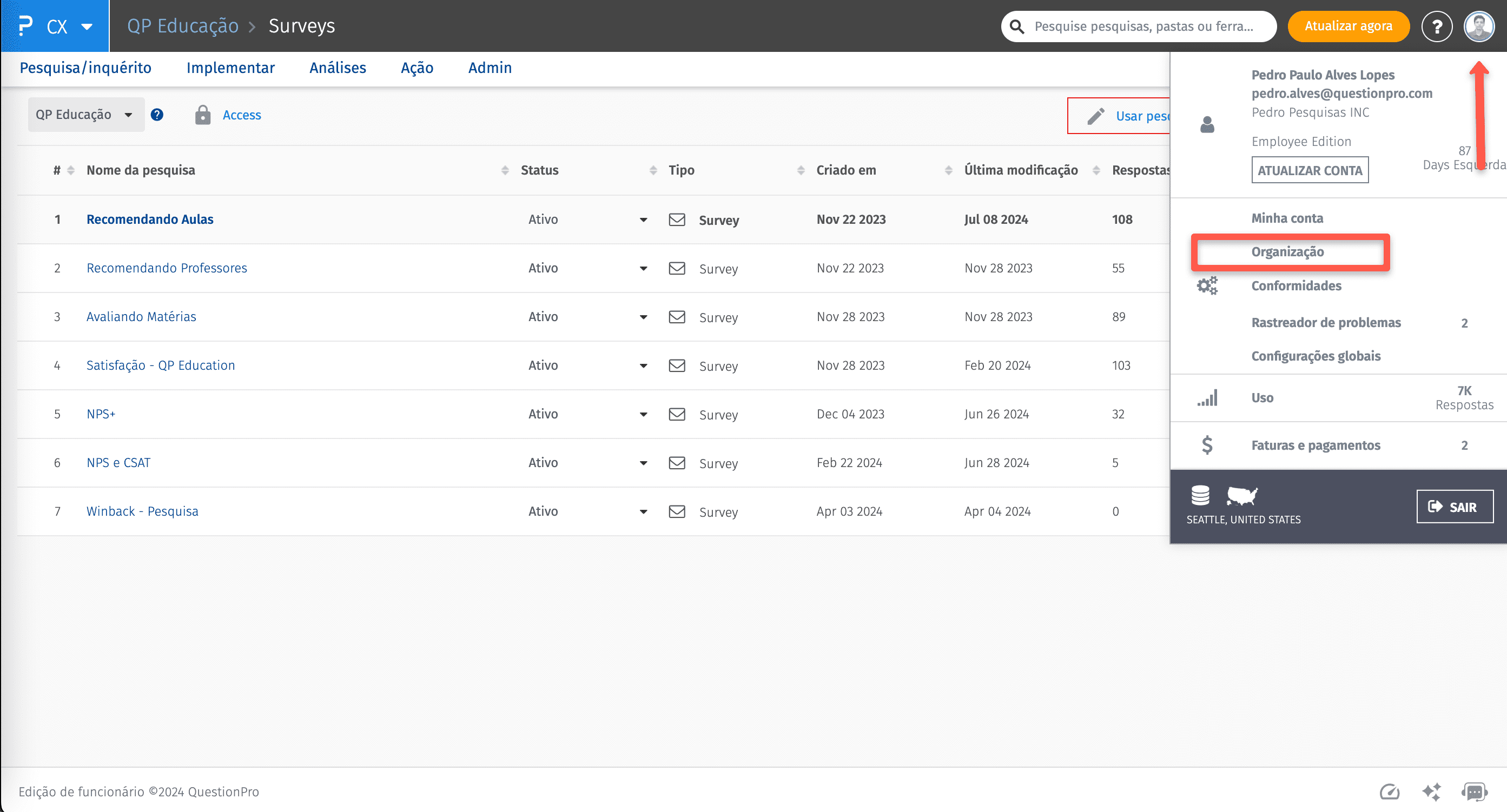Expand the CX product switcher dropdown

87,26
